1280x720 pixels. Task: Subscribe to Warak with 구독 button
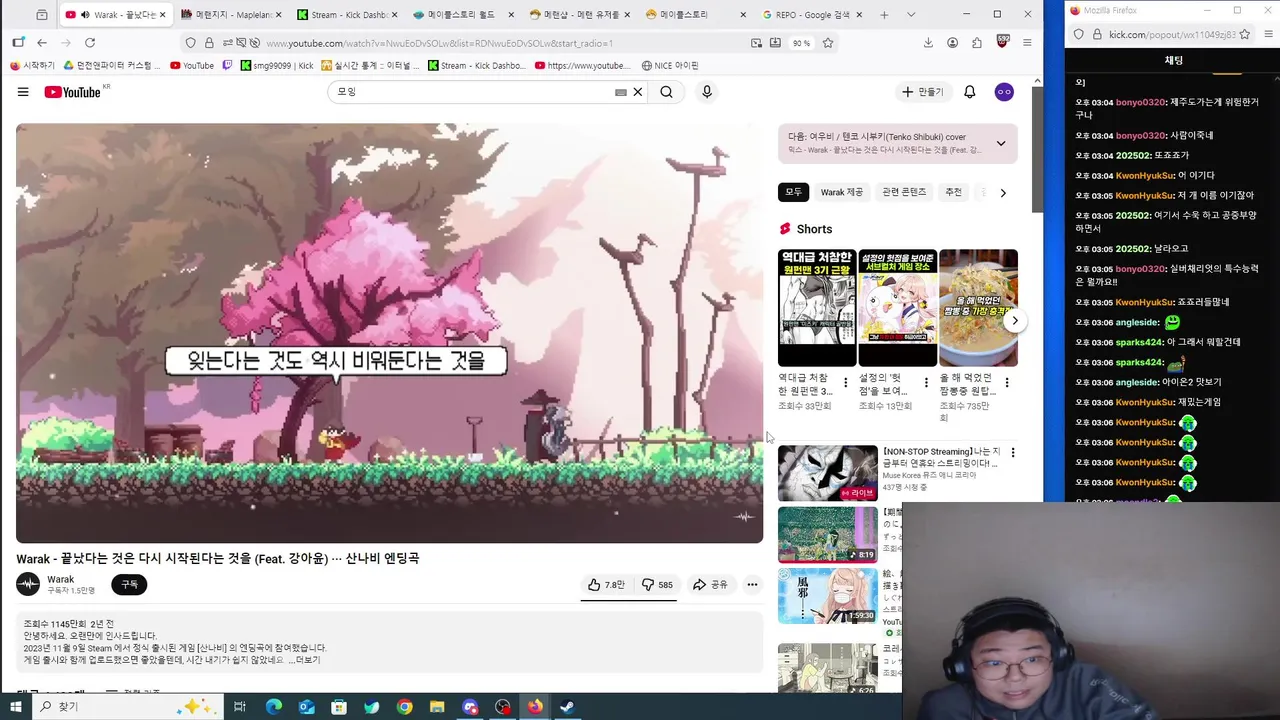[129, 584]
